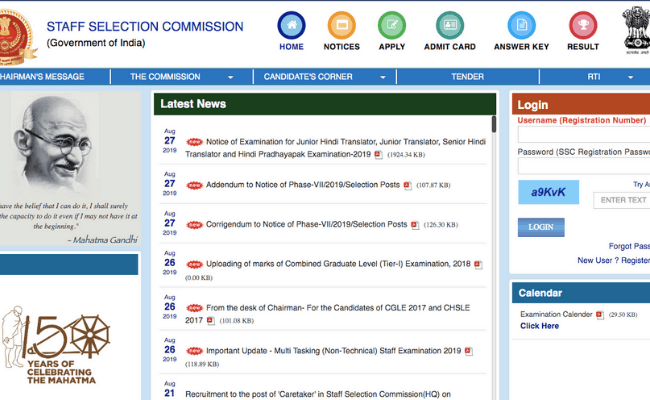
Task: Open the Tender menu item
Action: pyautogui.click(x=467, y=76)
